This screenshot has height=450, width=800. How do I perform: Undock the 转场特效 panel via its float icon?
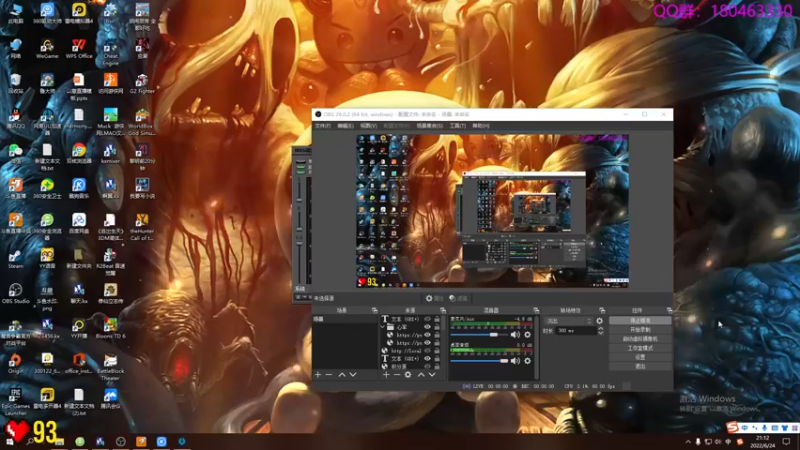point(602,310)
